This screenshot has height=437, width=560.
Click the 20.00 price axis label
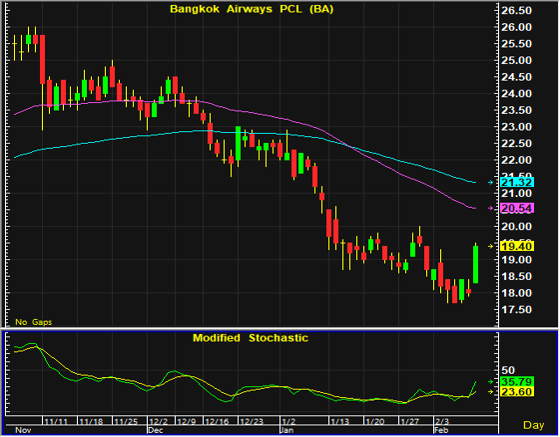tap(516, 226)
